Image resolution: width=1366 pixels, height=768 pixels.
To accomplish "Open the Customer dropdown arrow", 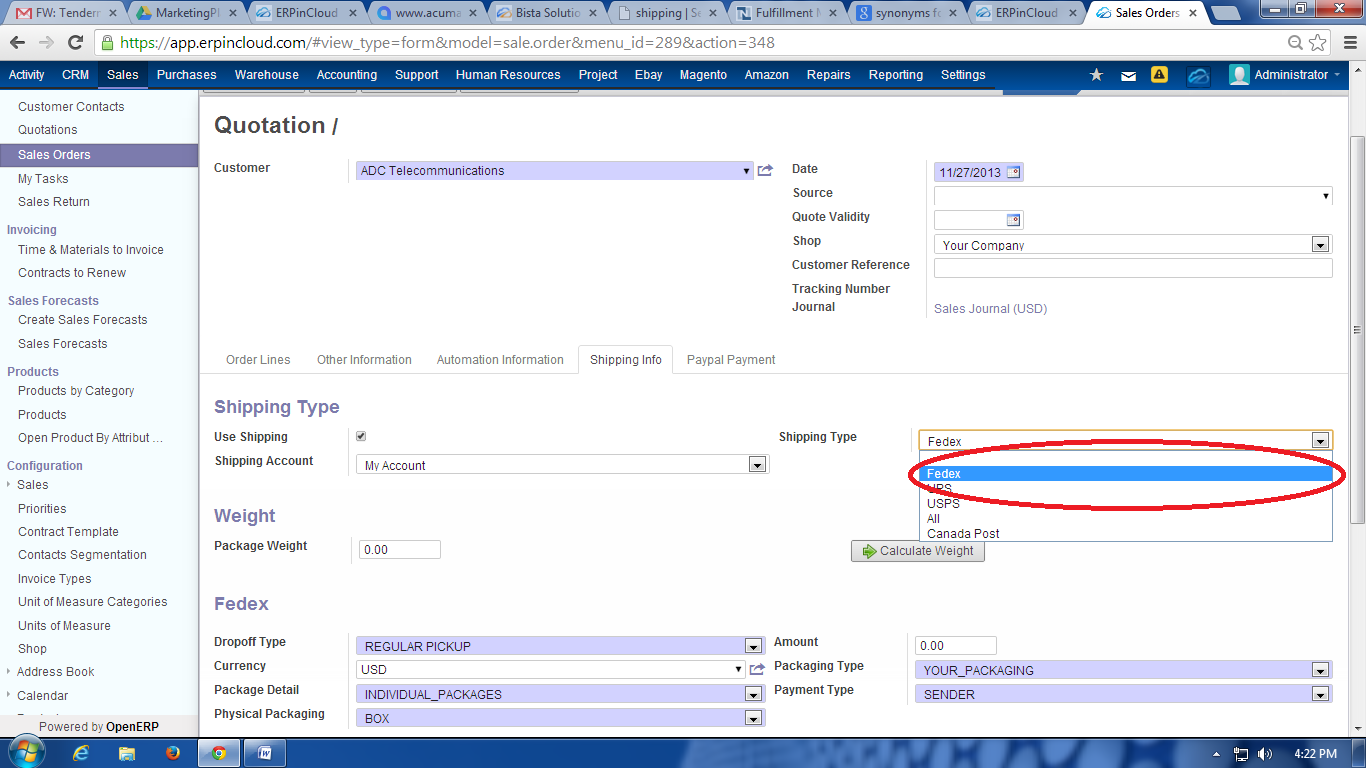I will pos(746,171).
